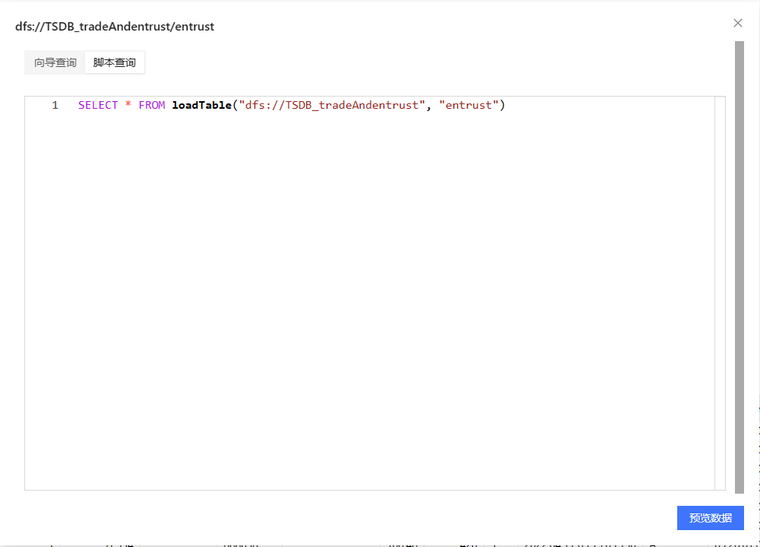Click the comma between the two string arguments

point(429,105)
